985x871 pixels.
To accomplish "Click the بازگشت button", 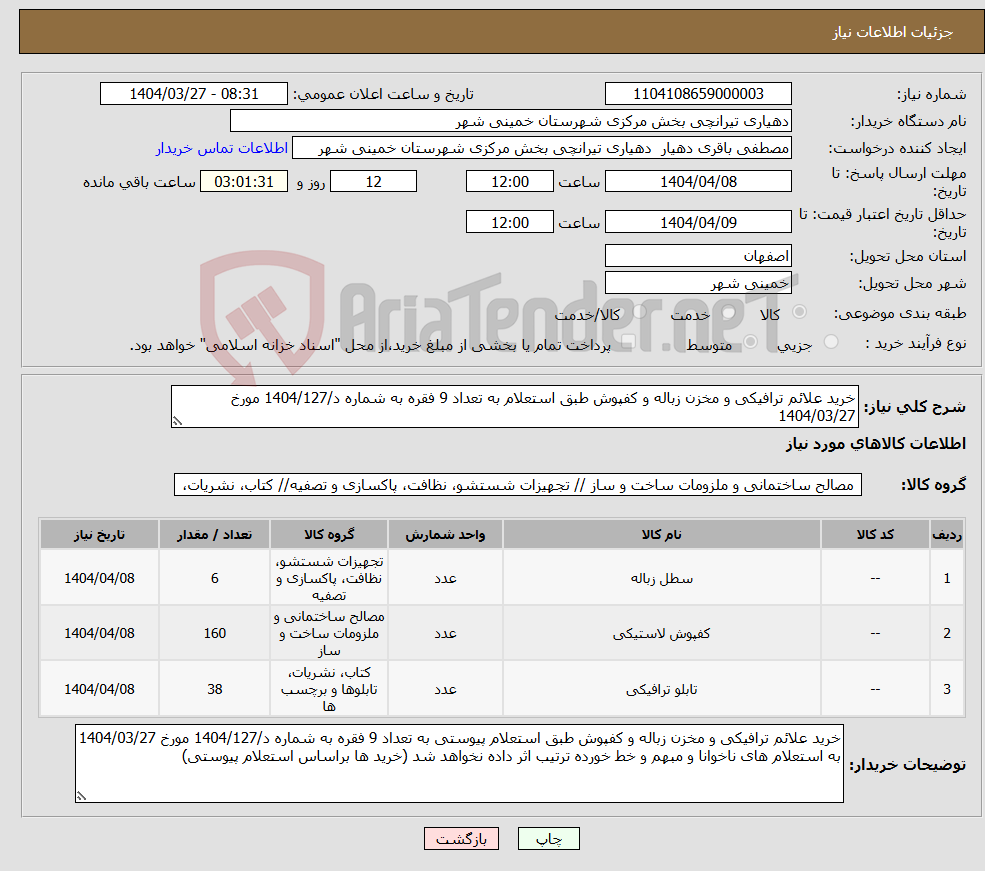I will (461, 838).
